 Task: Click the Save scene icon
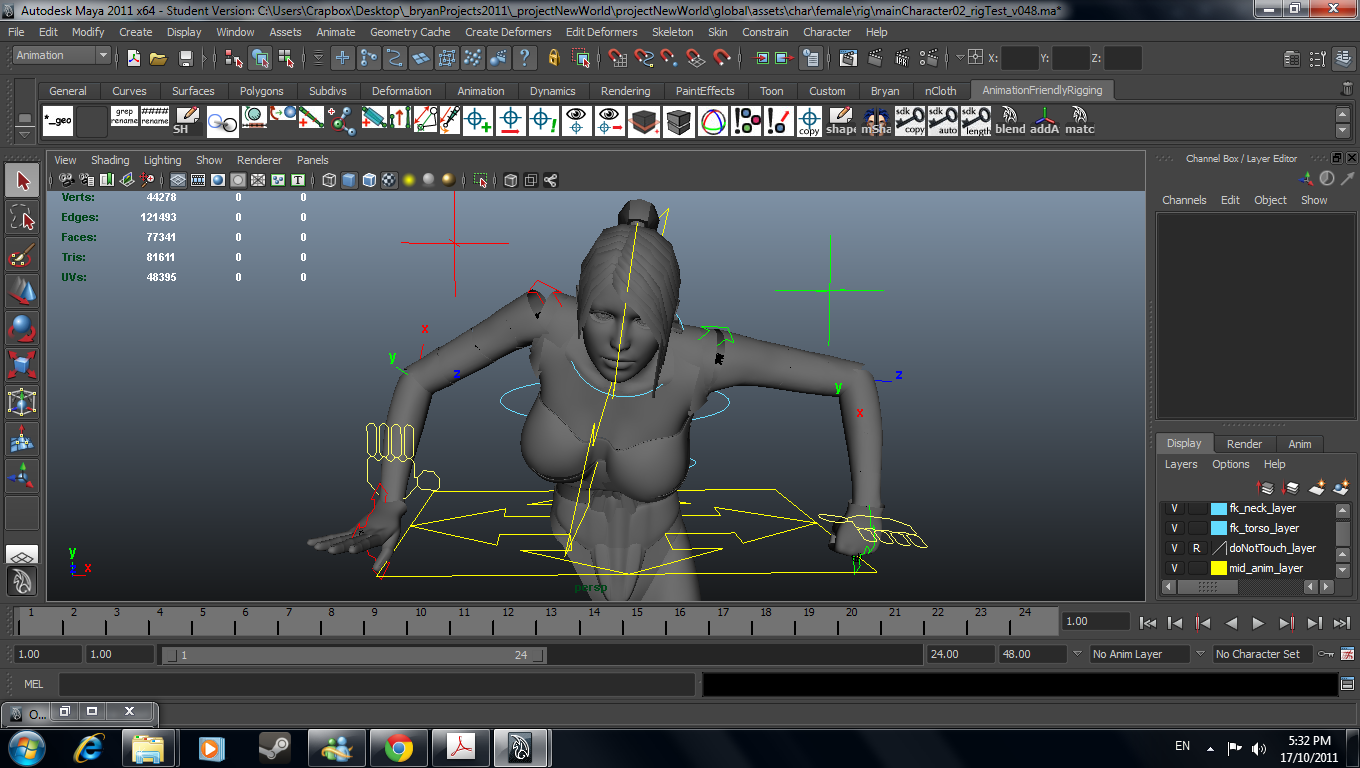185,59
